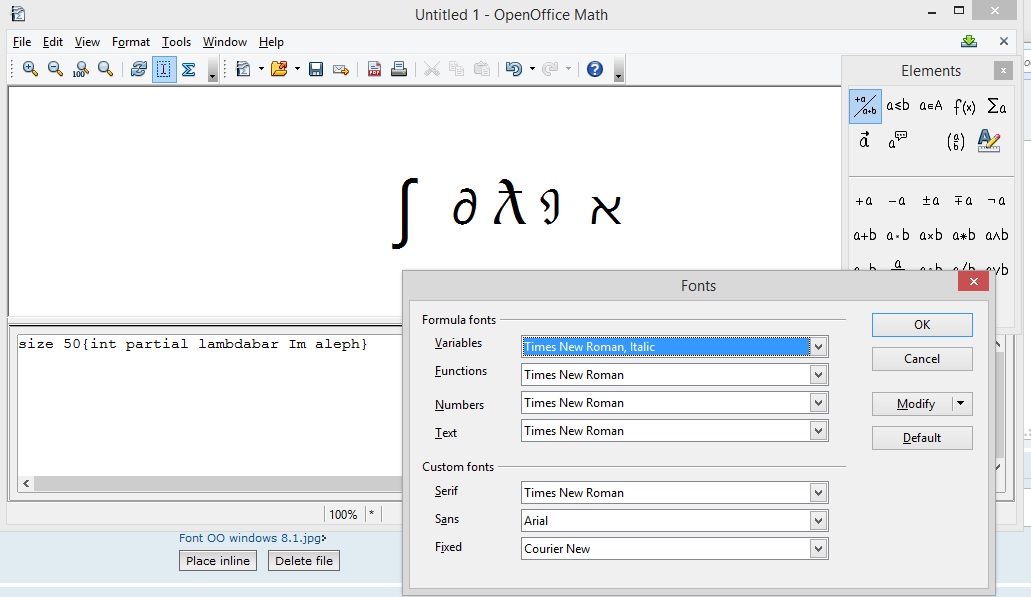The image size is (1031, 597).
Task: Choose the Formats category icon in Elements
Action: (988, 141)
